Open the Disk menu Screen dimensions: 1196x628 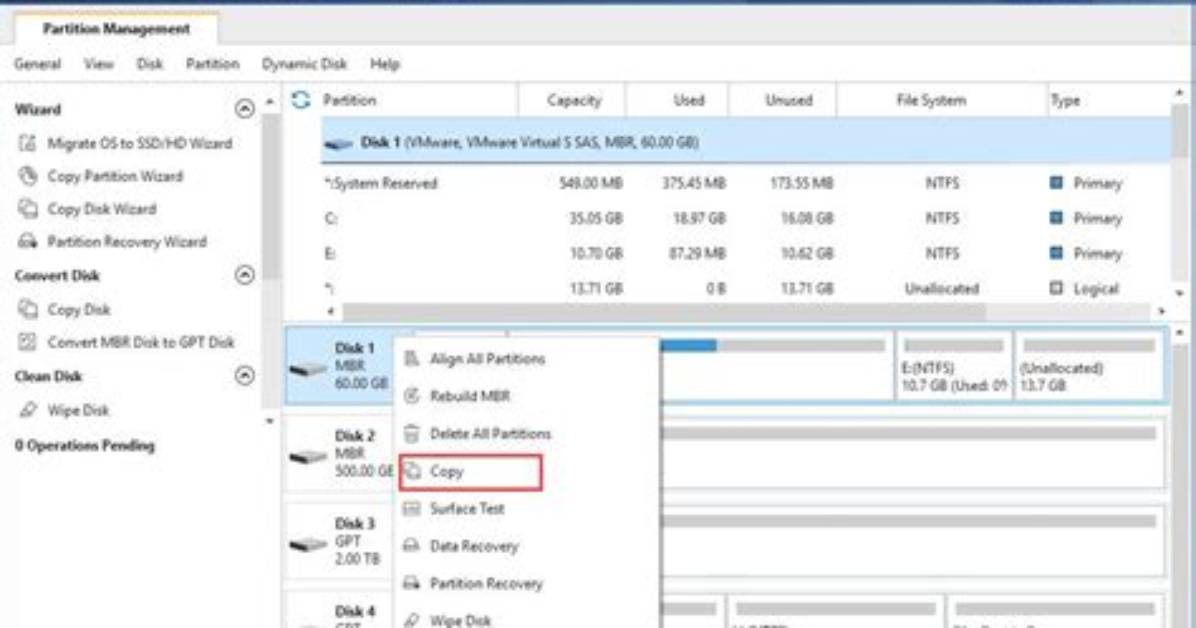150,64
